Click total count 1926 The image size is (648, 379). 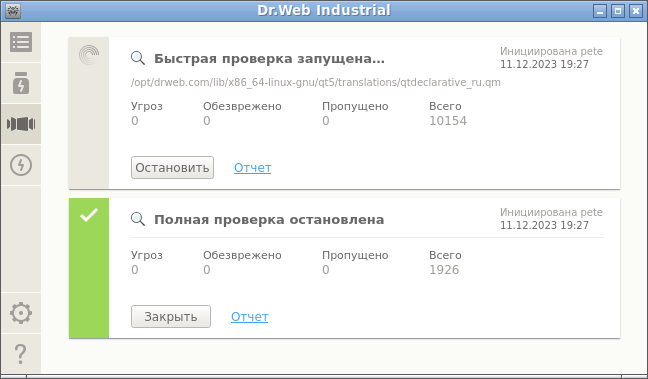pyautogui.click(x=444, y=269)
